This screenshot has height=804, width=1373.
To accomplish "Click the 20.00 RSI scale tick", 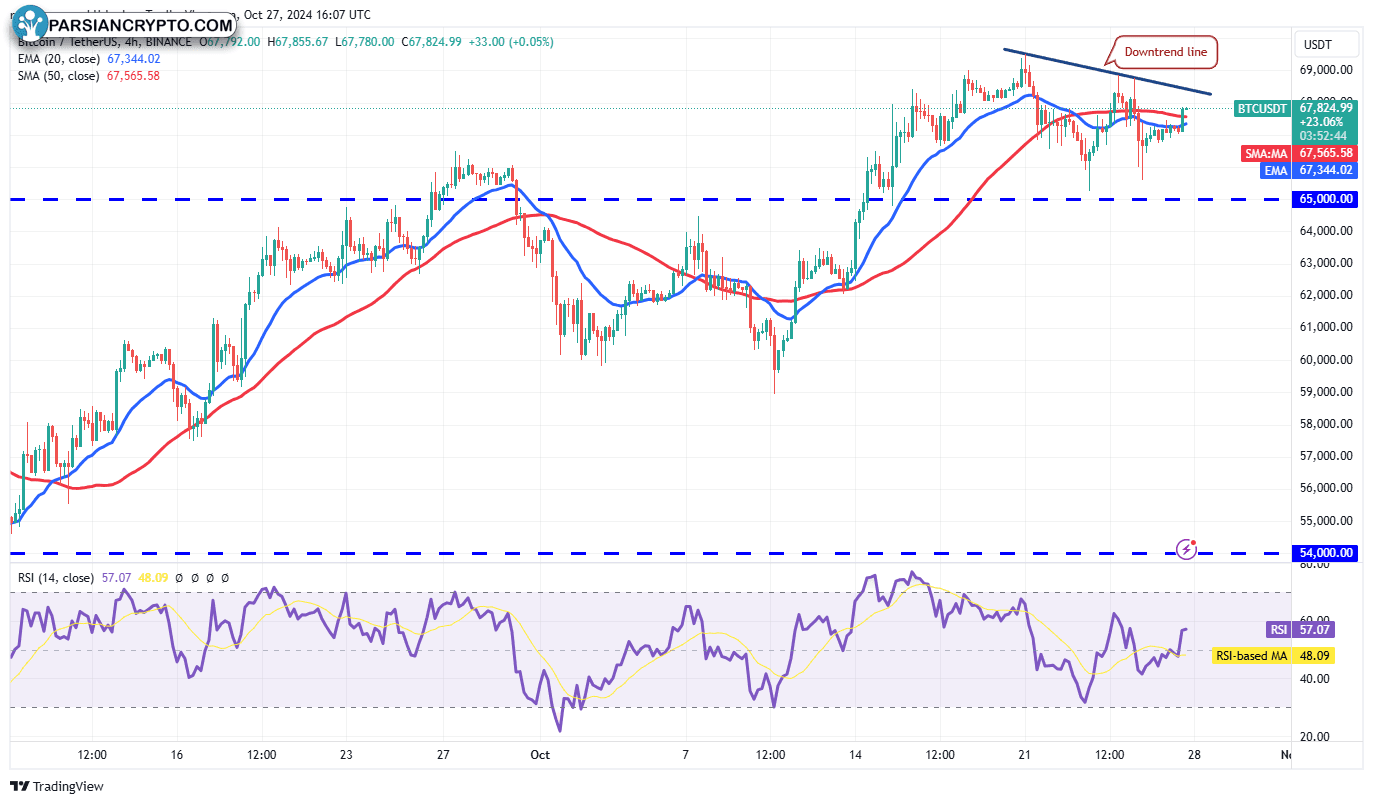I will (1313, 737).
